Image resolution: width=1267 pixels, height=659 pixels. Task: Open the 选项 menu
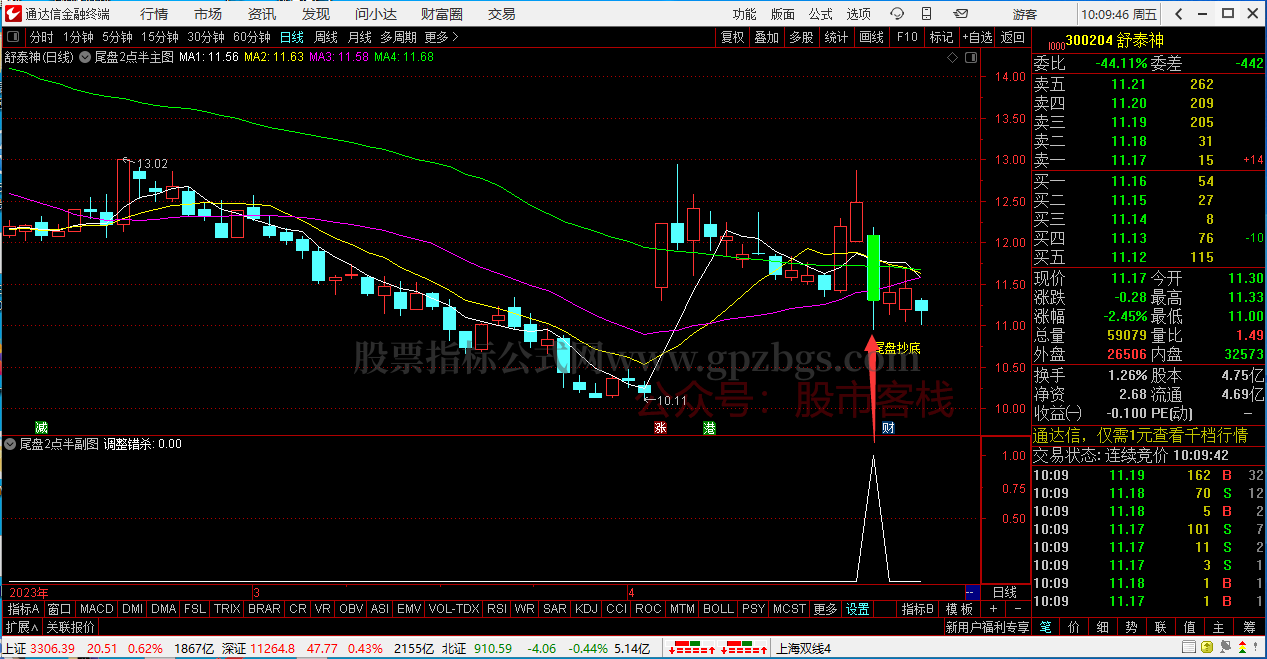[858, 14]
